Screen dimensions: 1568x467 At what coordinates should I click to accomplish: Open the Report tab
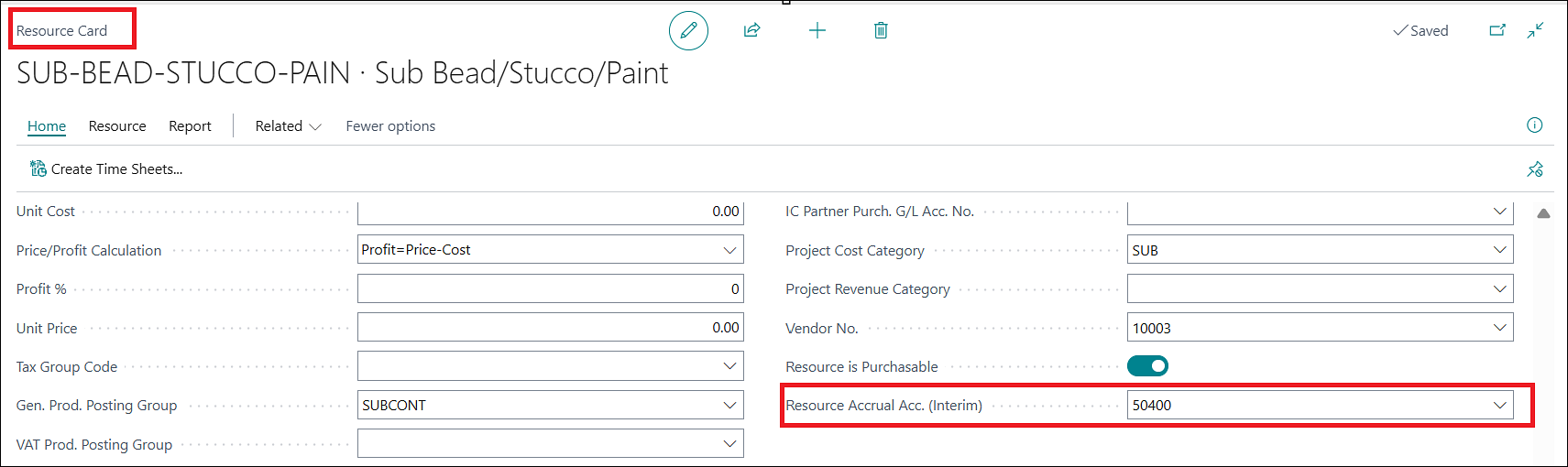click(190, 126)
